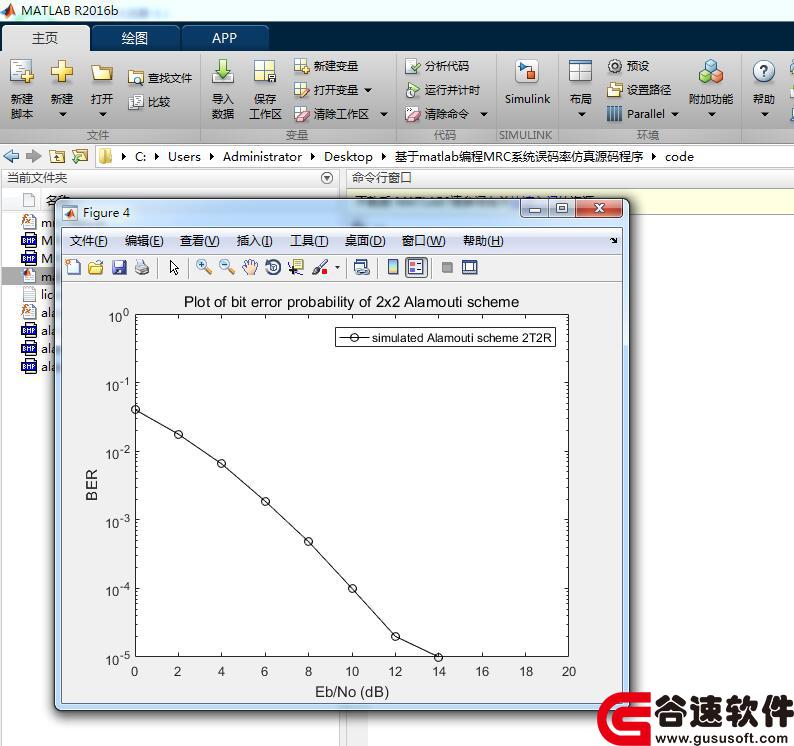
Task: Click the New Script (新建脚本) icon
Action: (x=21, y=72)
